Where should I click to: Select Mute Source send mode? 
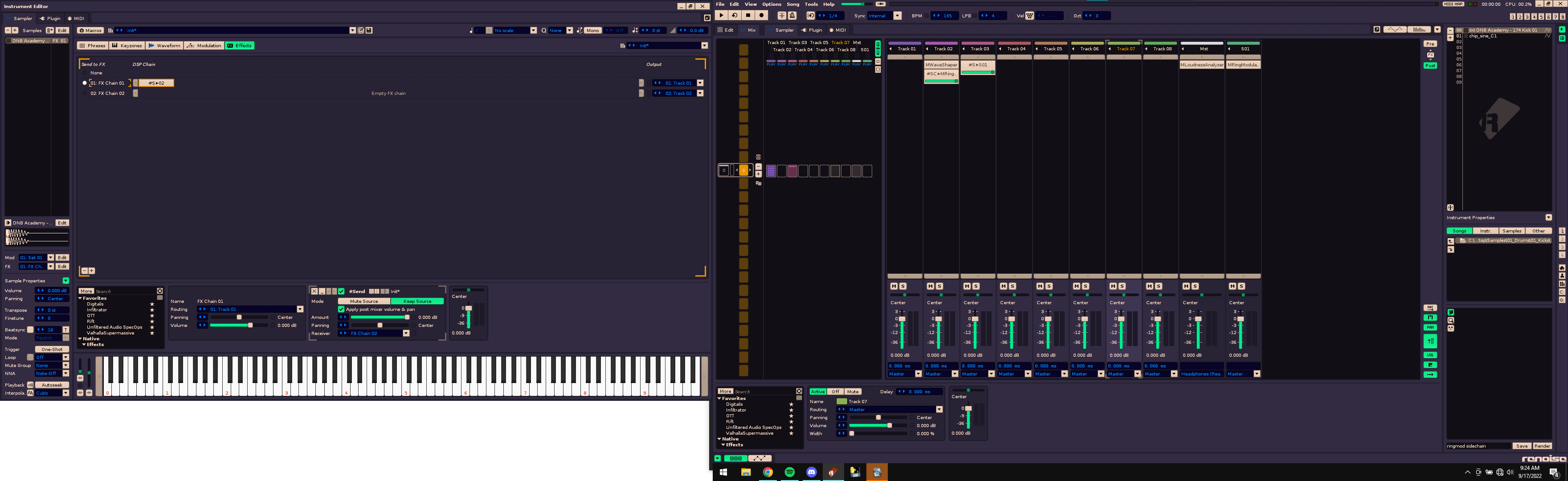point(364,302)
